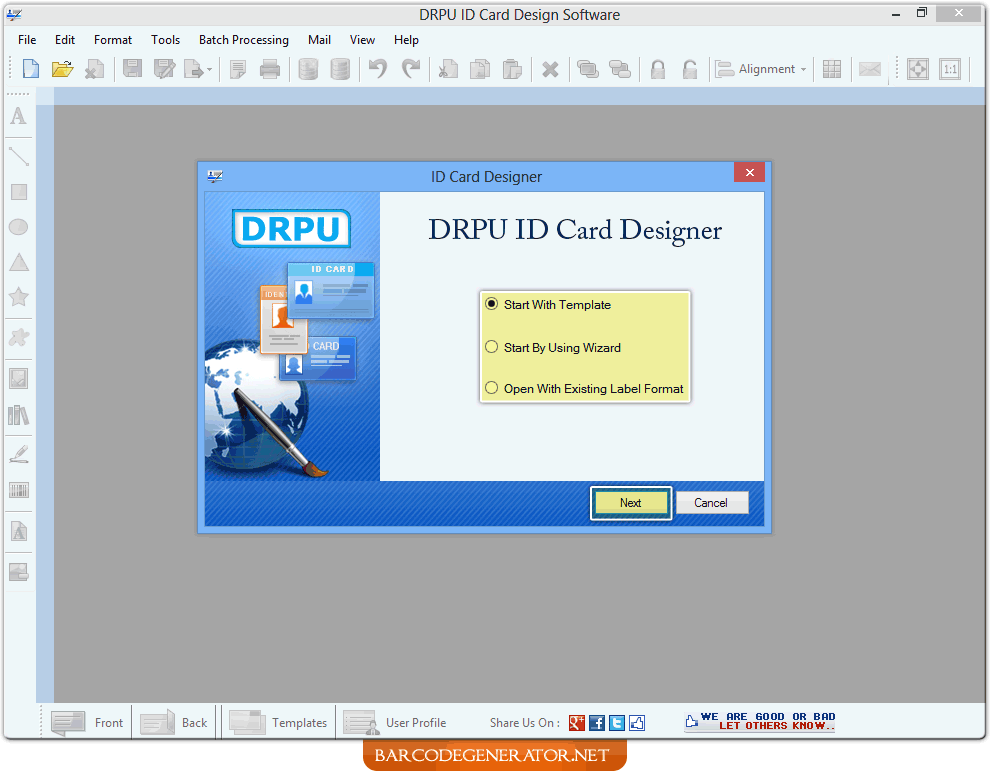Click the envelope mail toolbar icon
The width and height of the screenshot is (990, 771).
[869, 69]
